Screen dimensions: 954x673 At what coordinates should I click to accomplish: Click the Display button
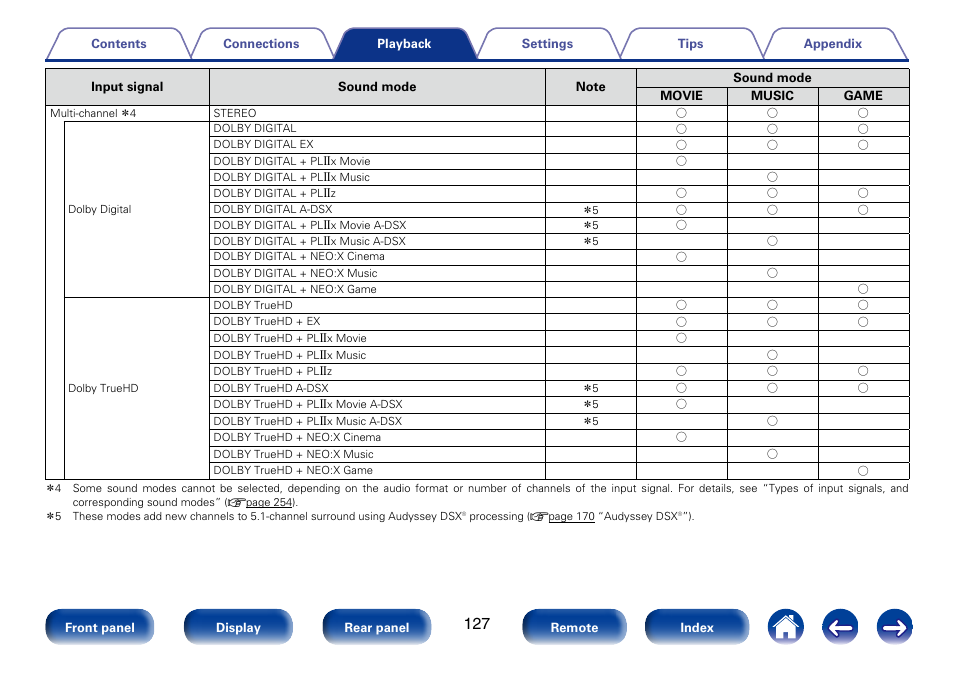coord(238,627)
